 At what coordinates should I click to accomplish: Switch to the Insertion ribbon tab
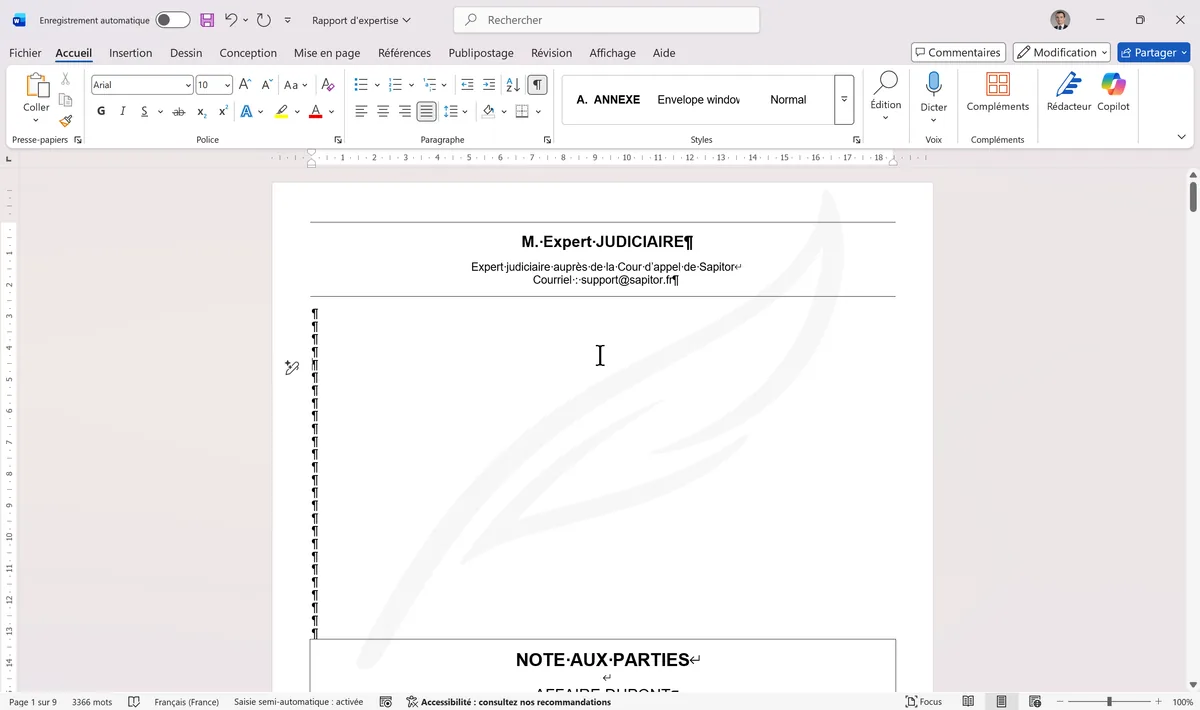pyautogui.click(x=131, y=52)
